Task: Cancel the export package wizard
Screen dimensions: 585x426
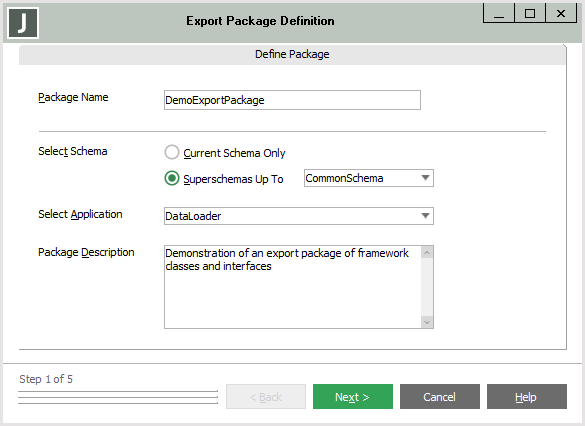Action: pos(439,397)
